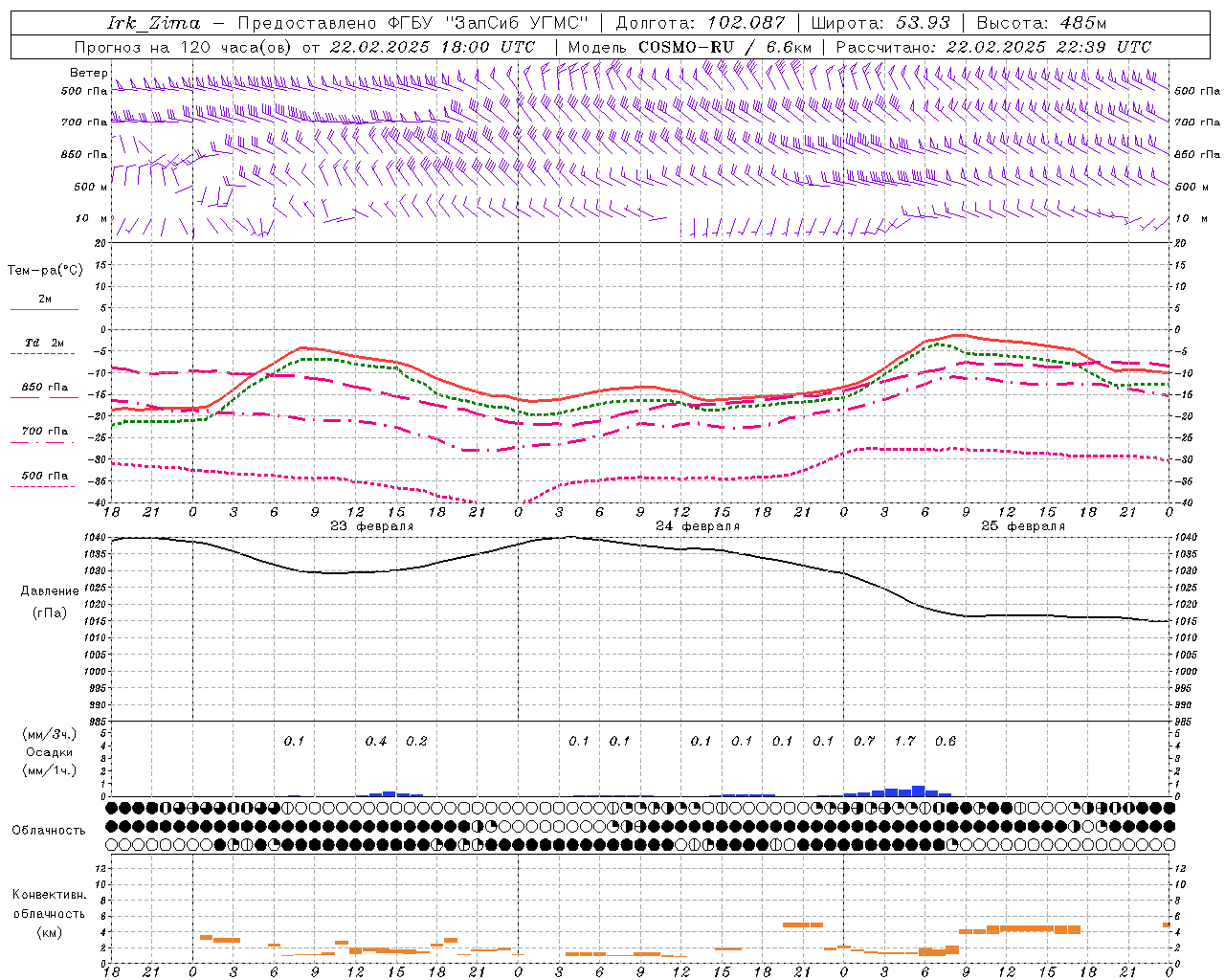Image resolution: width=1225 pixels, height=980 pixels.
Task: Click the 'Рассчитано: 22.02.2025 22:39 UTC' timestamp
Action: (x=993, y=47)
